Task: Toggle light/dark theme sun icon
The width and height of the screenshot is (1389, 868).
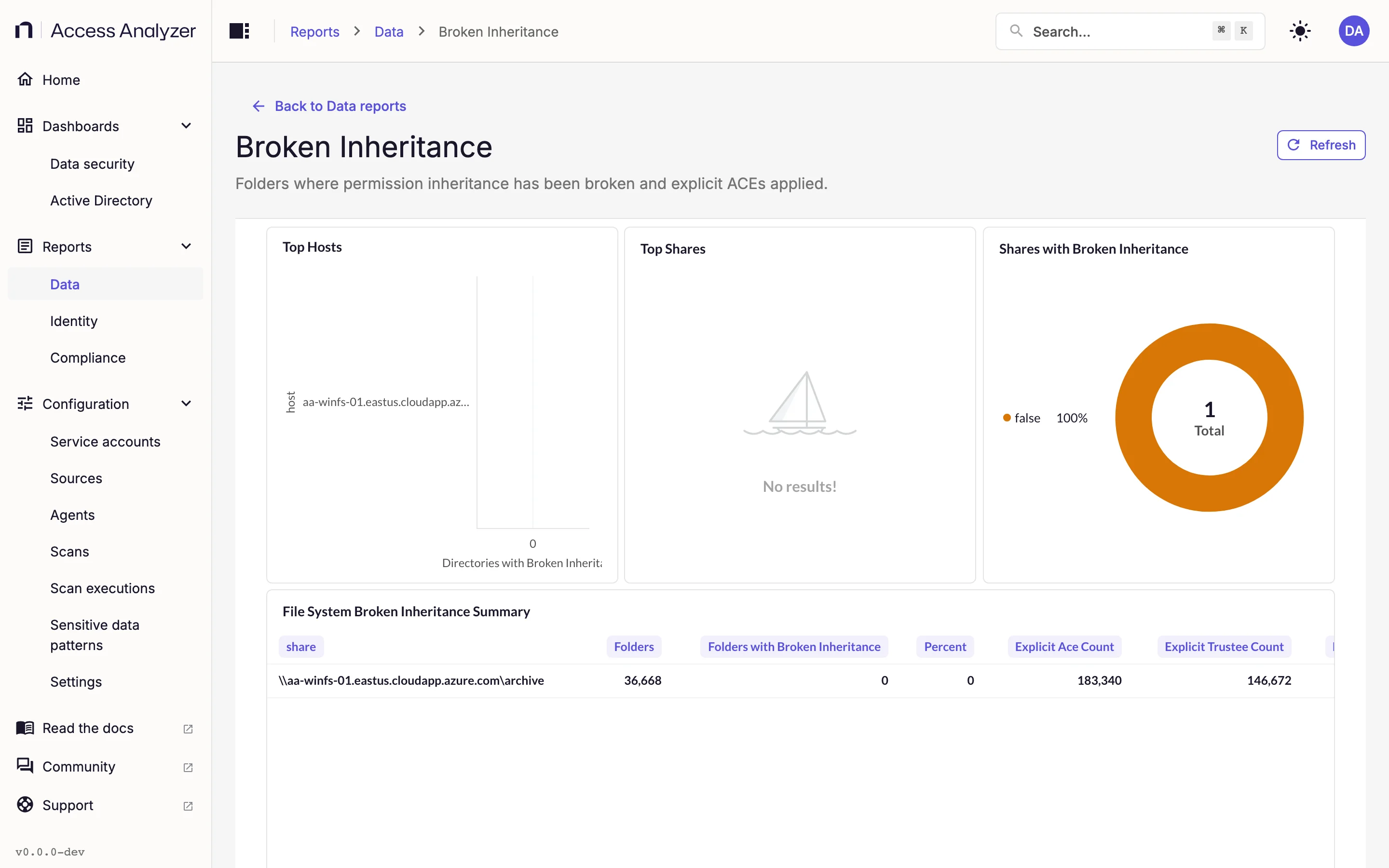Action: 1299,31
